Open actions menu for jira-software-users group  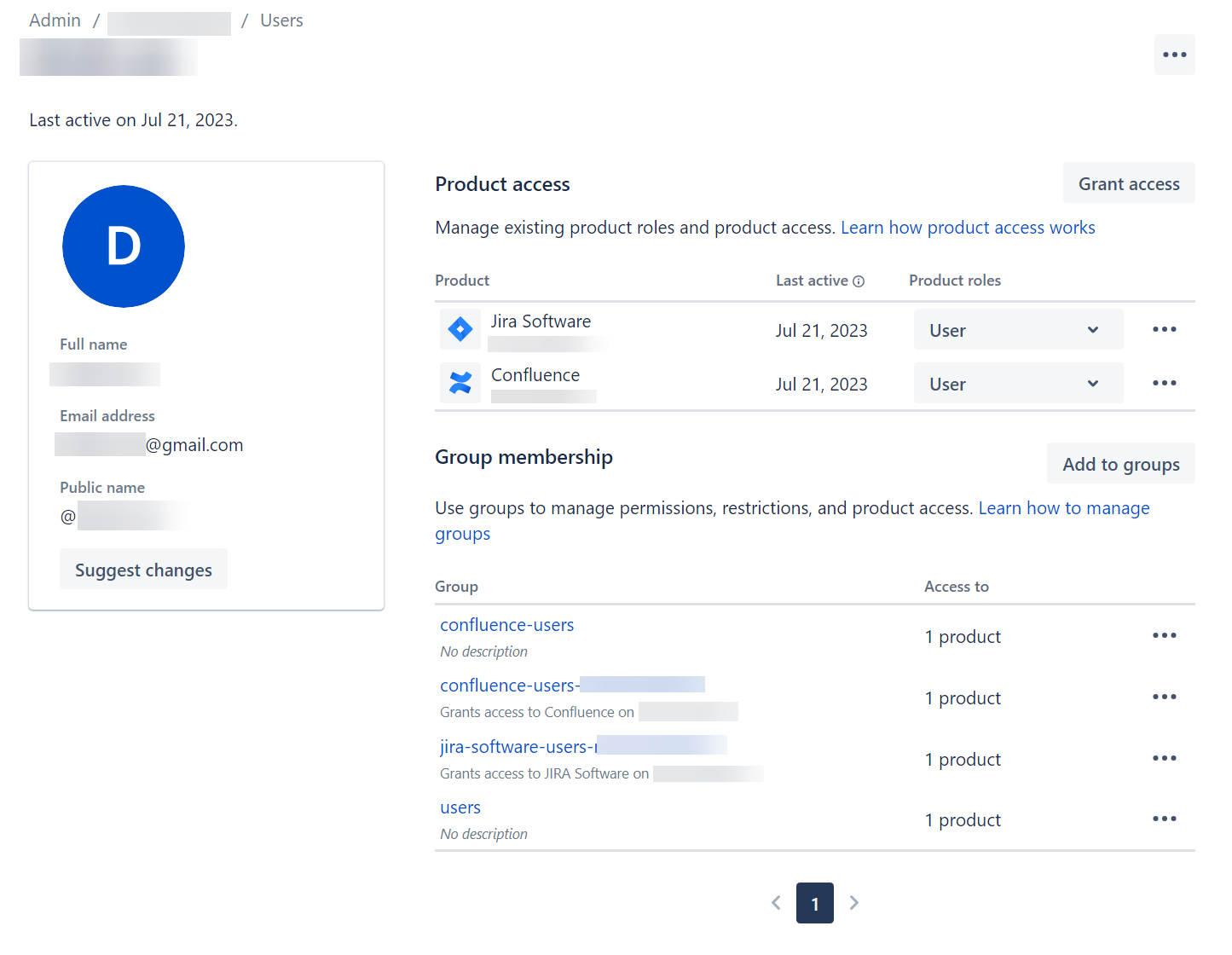(1164, 757)
